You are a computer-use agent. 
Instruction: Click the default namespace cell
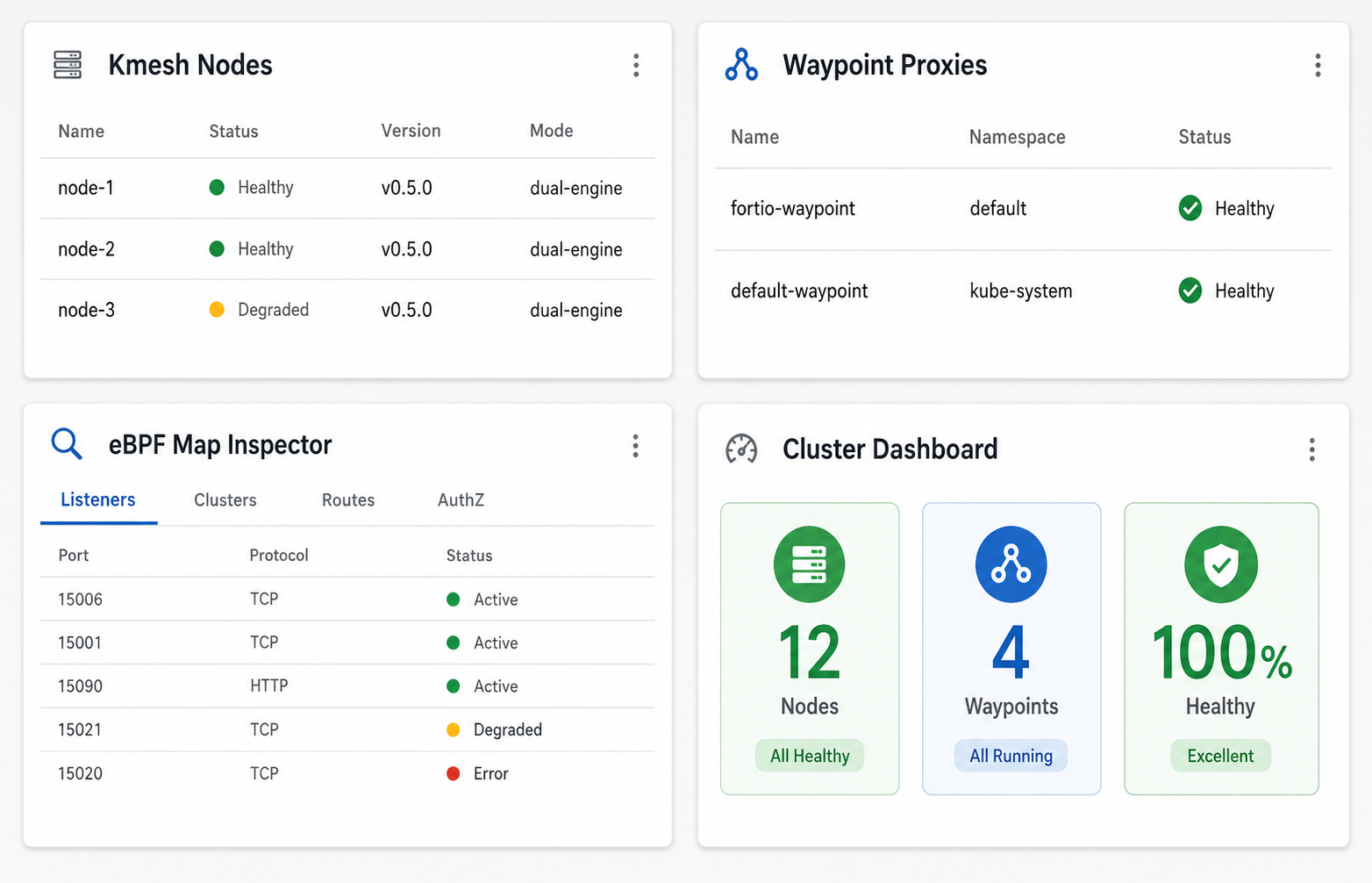click(x=998, y=209)
